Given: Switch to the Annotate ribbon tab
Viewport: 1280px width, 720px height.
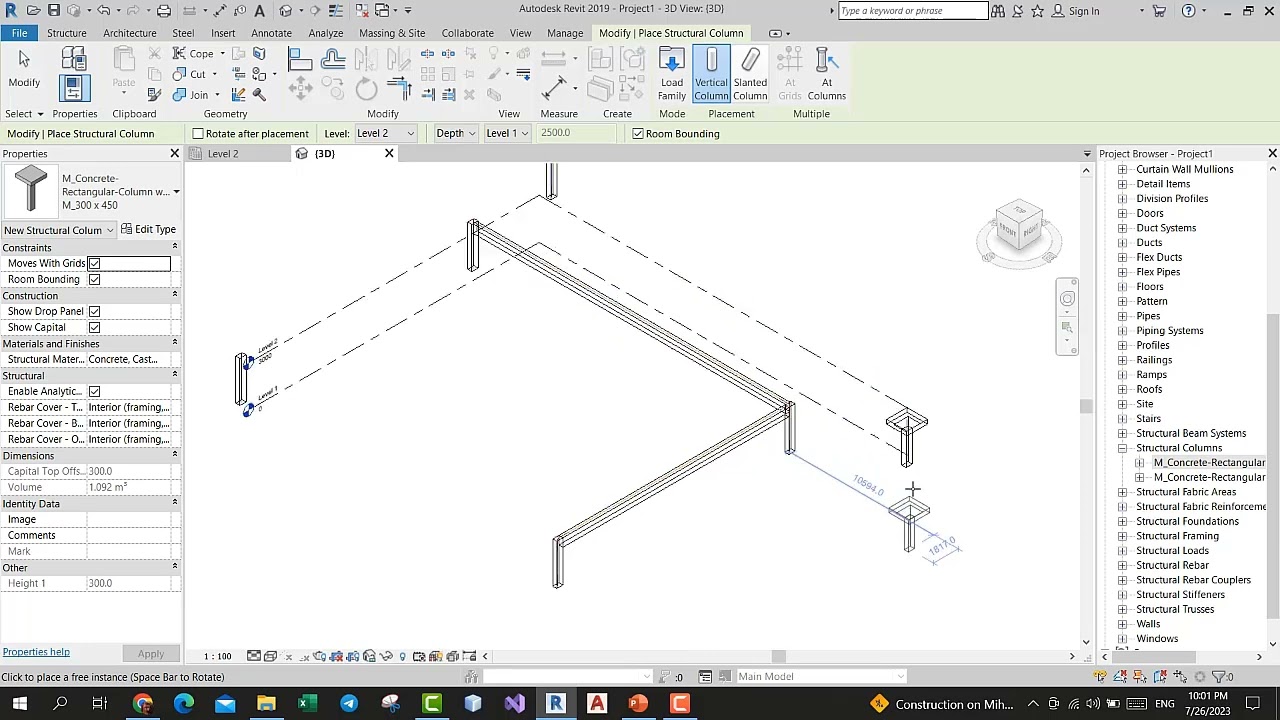Looking at the screenshot, I should tap(271, 33).
